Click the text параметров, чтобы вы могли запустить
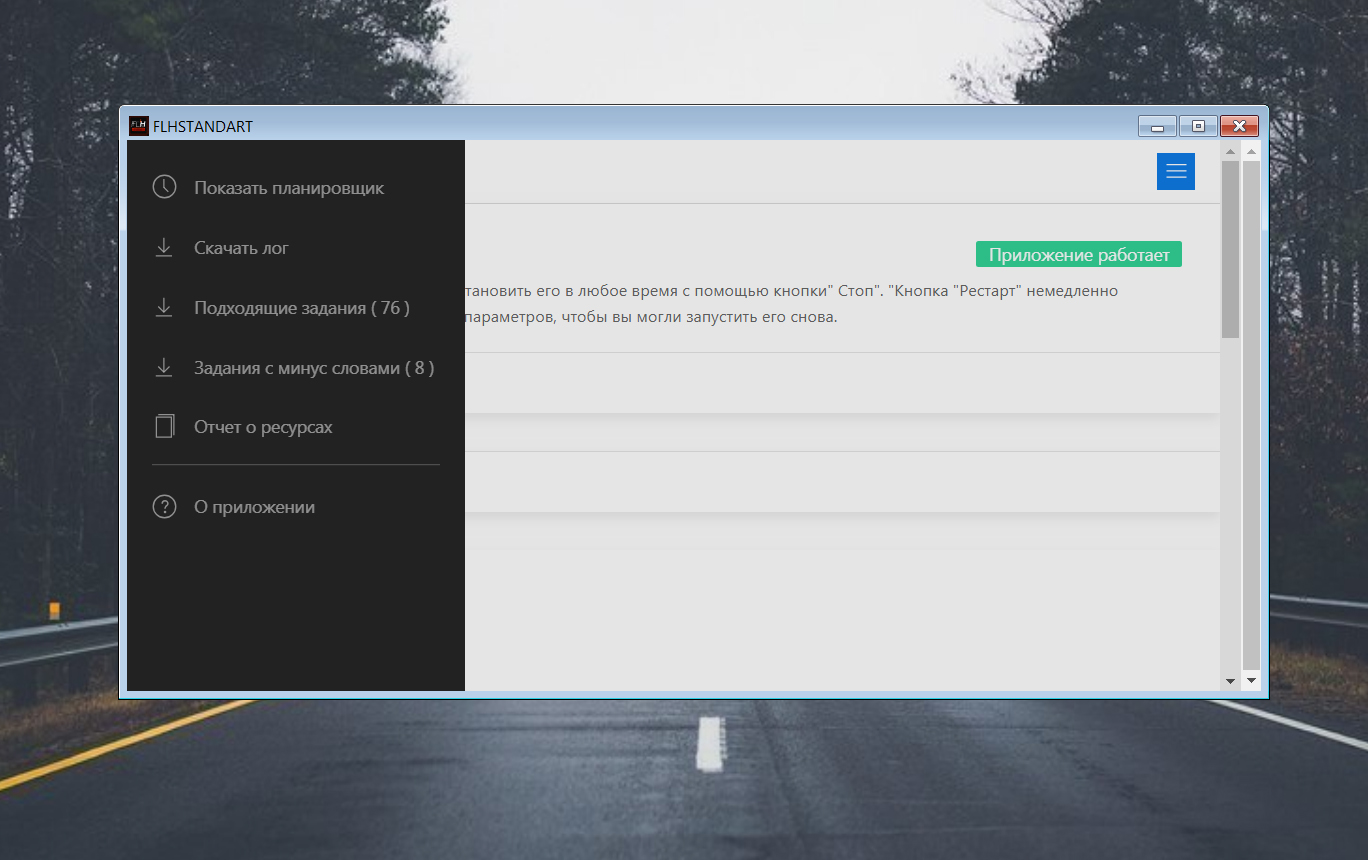The image size is (1368, 860). 650,317
